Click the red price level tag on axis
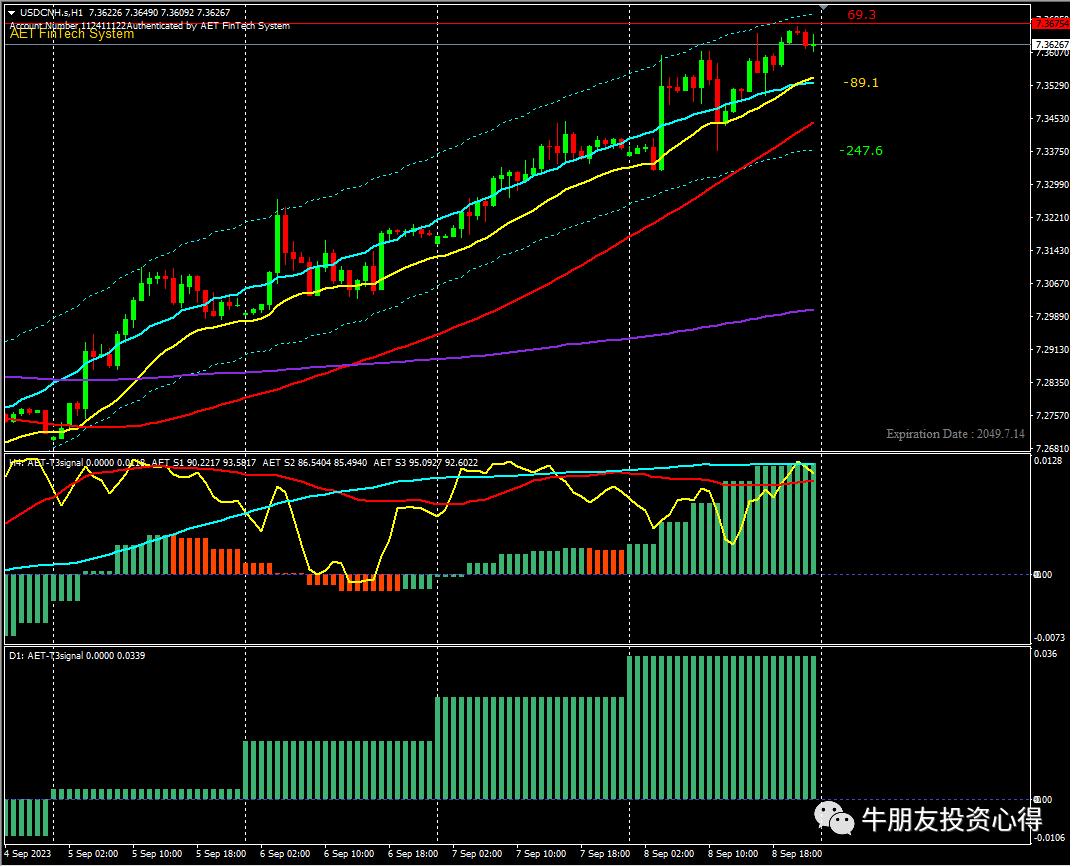Viewport: 1078px width, 867px height. tap(1051, 22)
